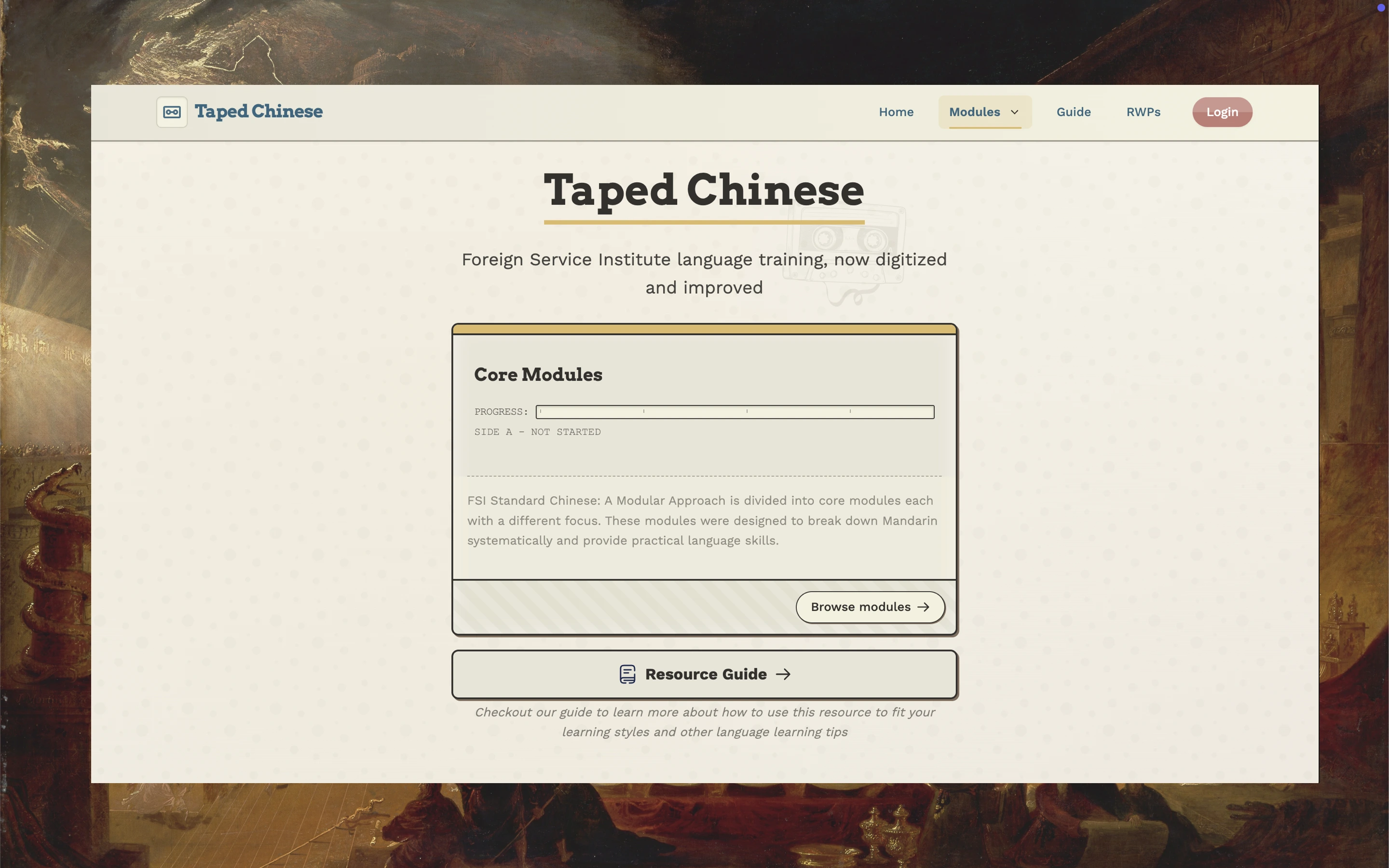Click the arrow icon inside Browse modules button
Image resolution: width=1389 pixels, height=868 pixels.
pyautogui.click(x=924, y=607)
